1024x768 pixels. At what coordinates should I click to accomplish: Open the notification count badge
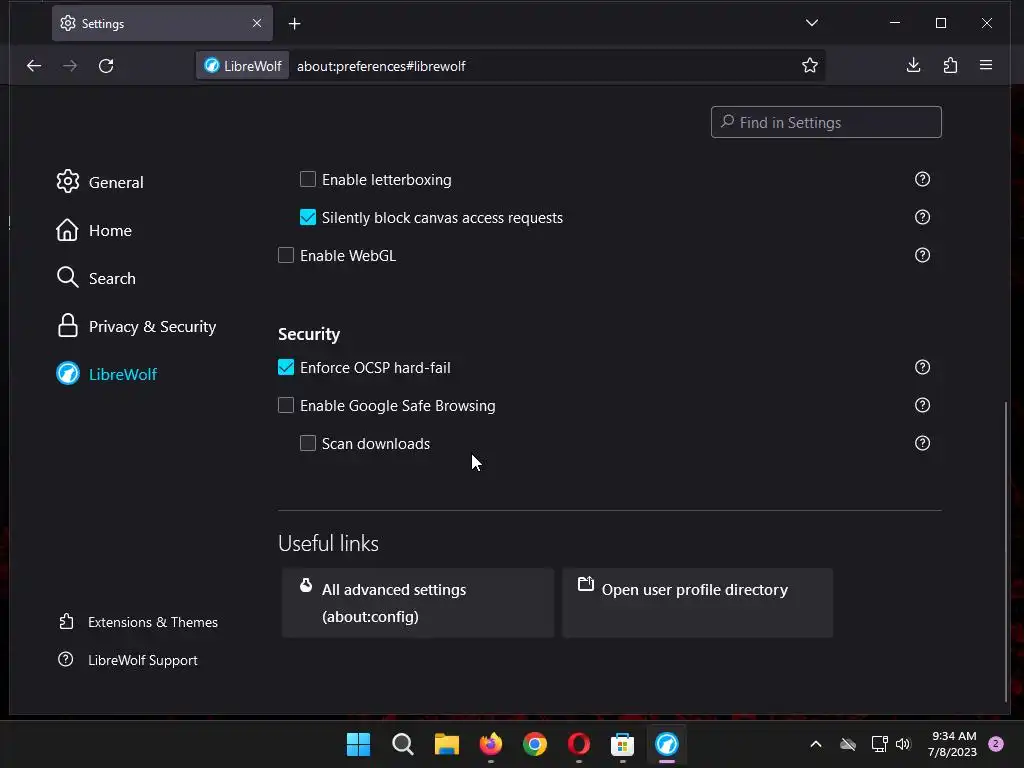tap(996, 743)
